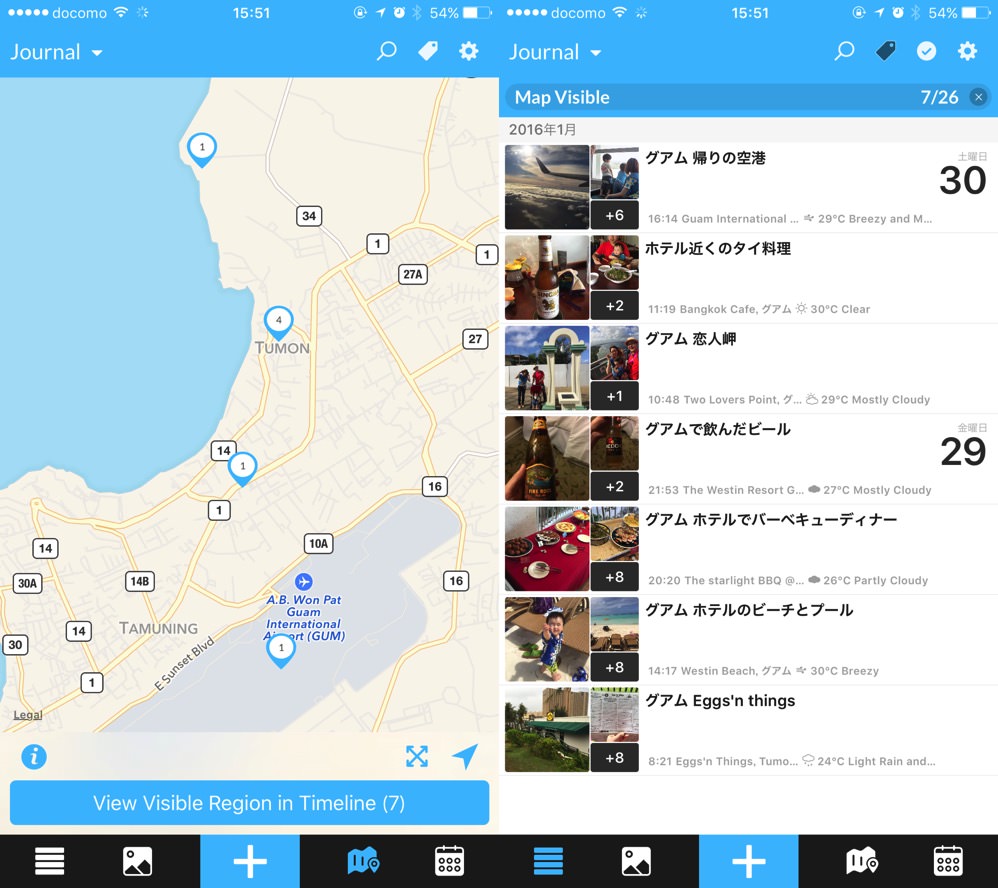Open photo thumbnail of グアム Eggs'n things entry
998x888 pixels.
pos(547,730)
